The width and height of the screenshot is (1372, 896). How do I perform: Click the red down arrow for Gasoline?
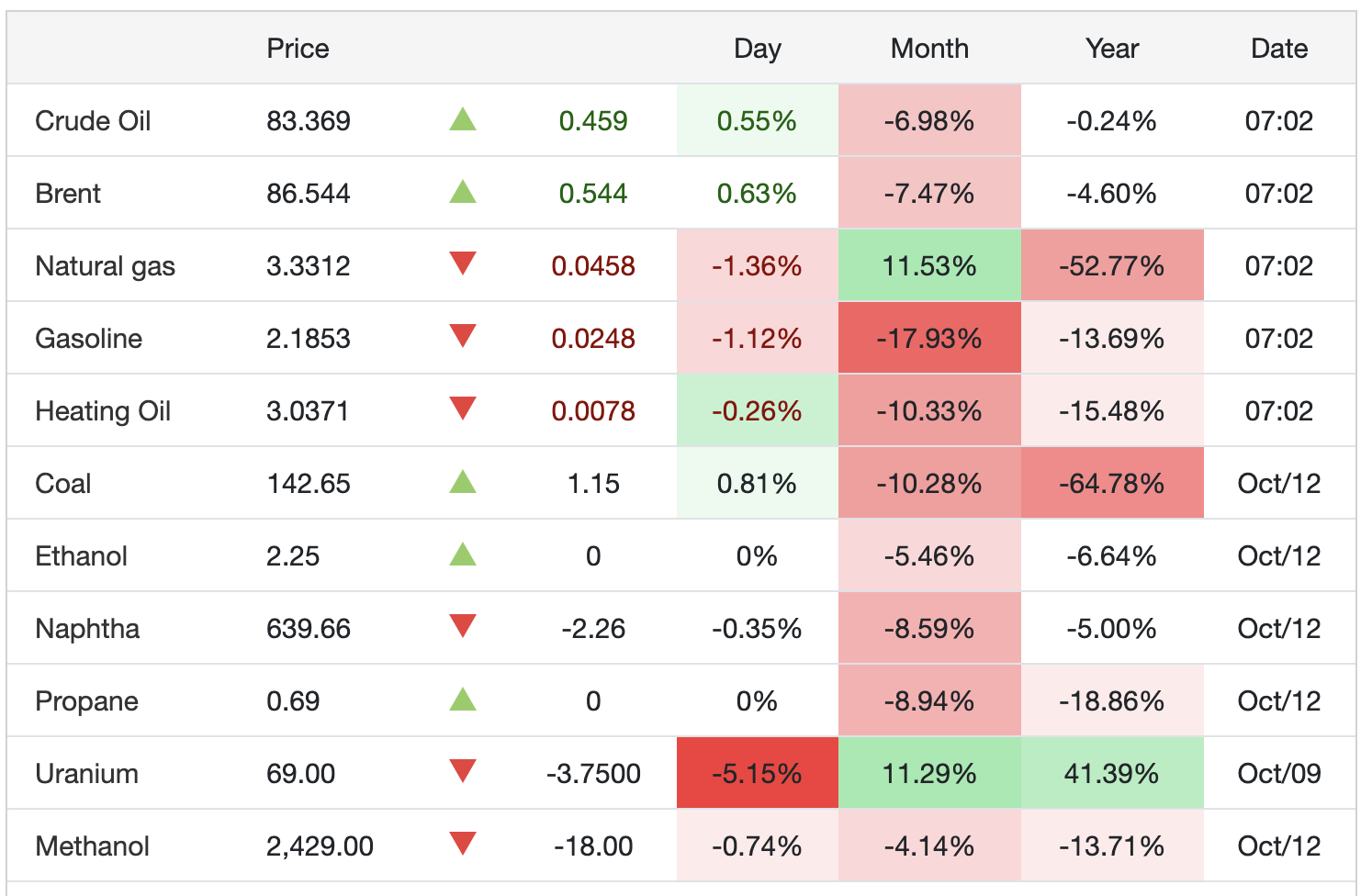pyautogui.click(x=463, y=337)
